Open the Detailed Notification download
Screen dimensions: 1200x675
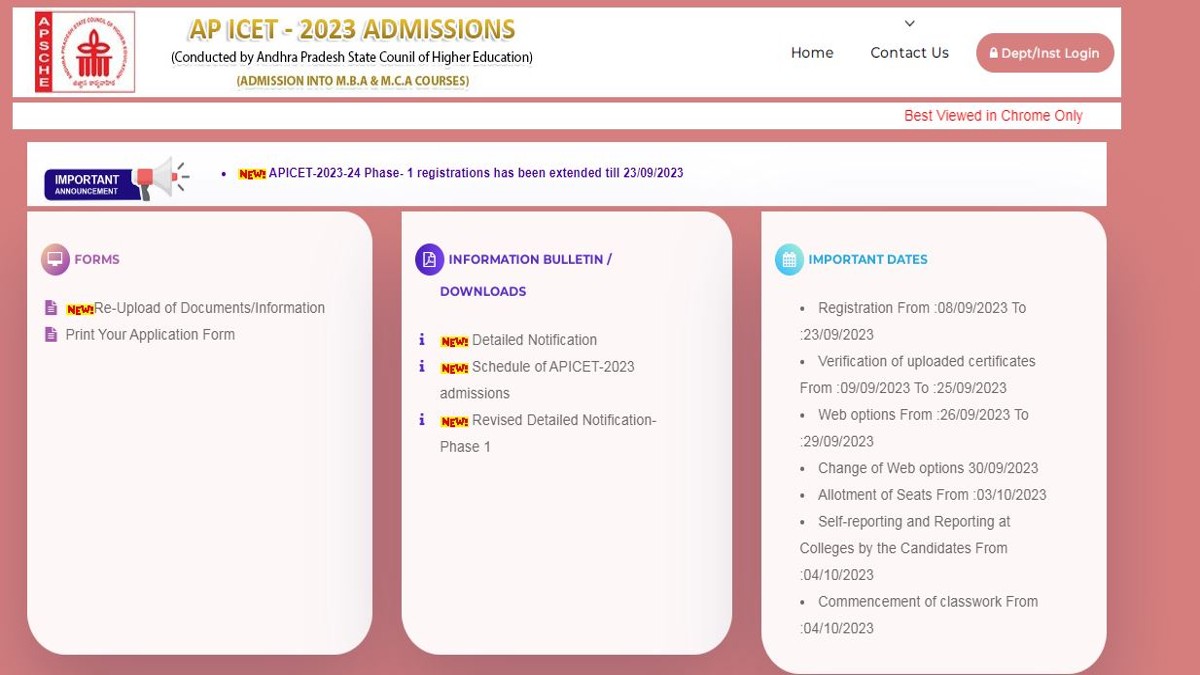tap(534, 340)
